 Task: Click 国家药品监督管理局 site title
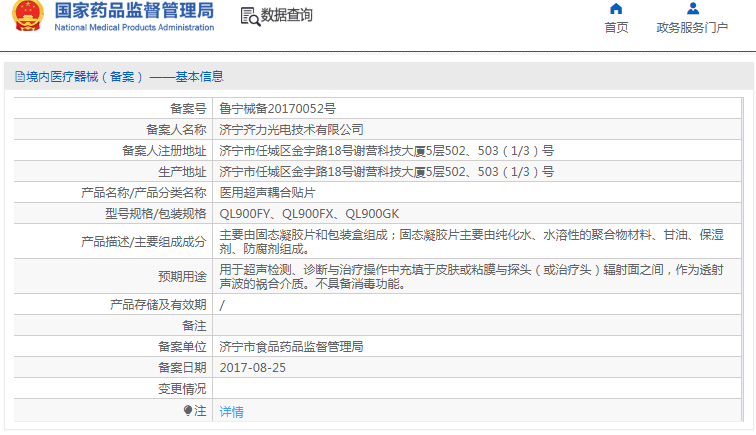[x=134, y=11]
